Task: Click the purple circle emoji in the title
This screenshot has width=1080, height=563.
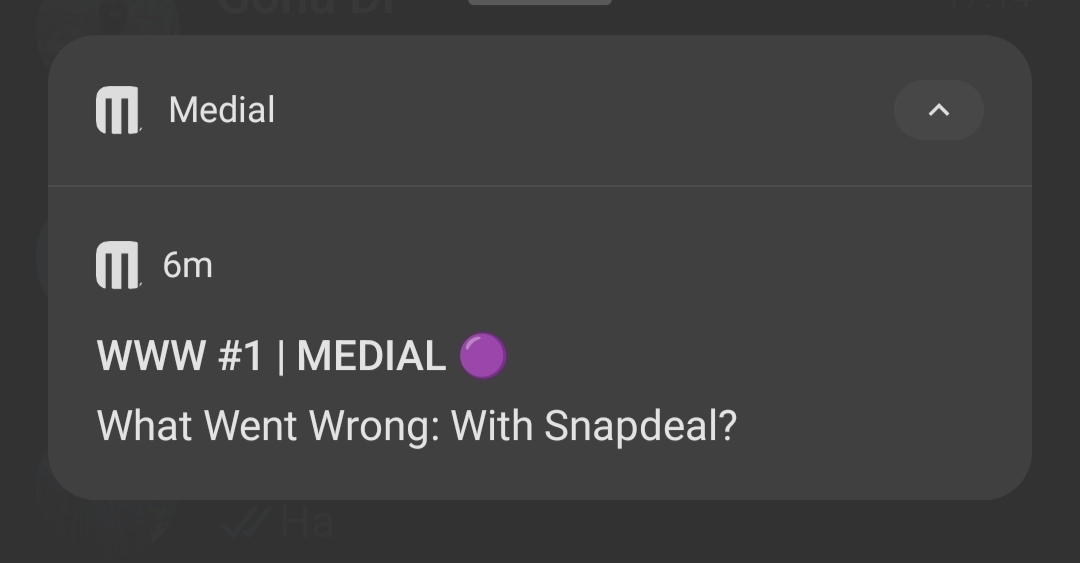Action: pyautogui.click(x=483, y=356)
